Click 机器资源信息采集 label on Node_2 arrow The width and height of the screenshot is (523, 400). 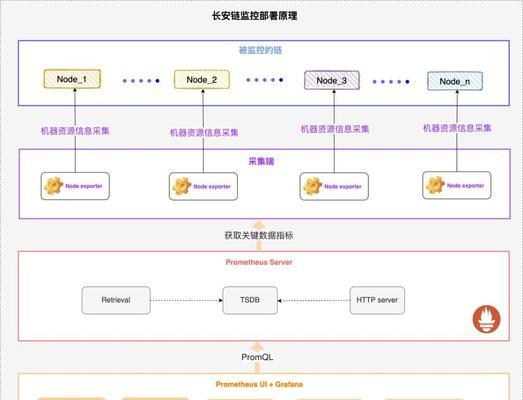[x=204, y=133]
